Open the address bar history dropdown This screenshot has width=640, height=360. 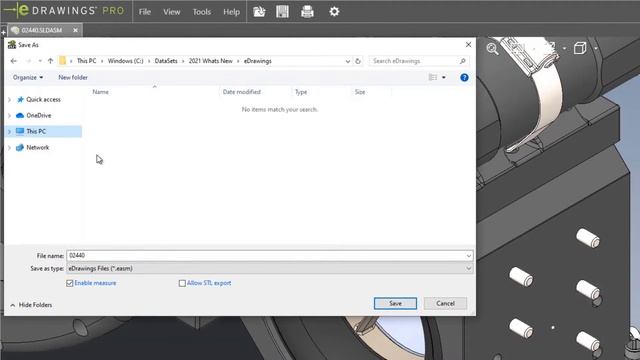[x=347, y=61]
